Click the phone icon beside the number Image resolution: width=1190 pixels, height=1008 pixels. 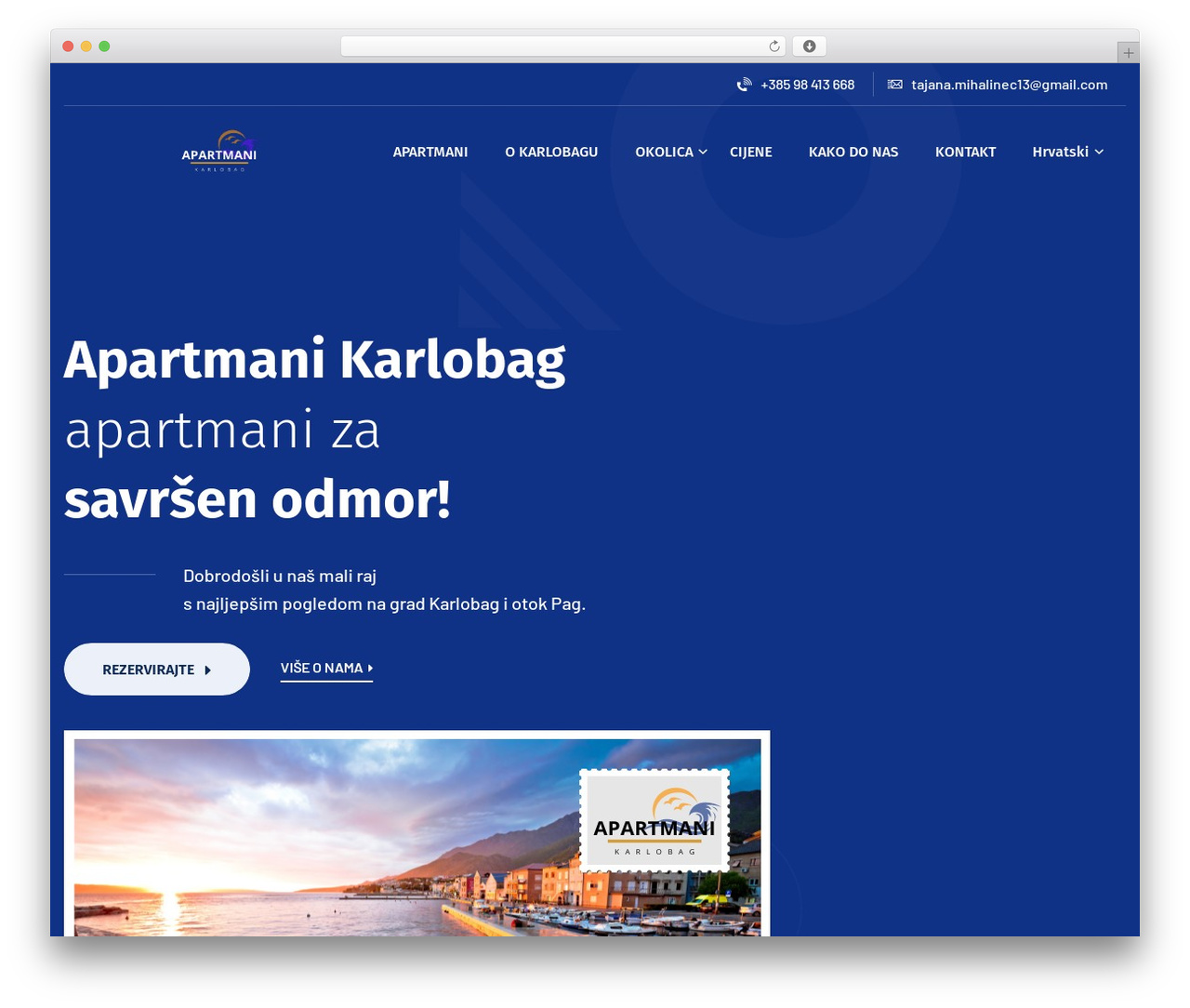point(744,85)
